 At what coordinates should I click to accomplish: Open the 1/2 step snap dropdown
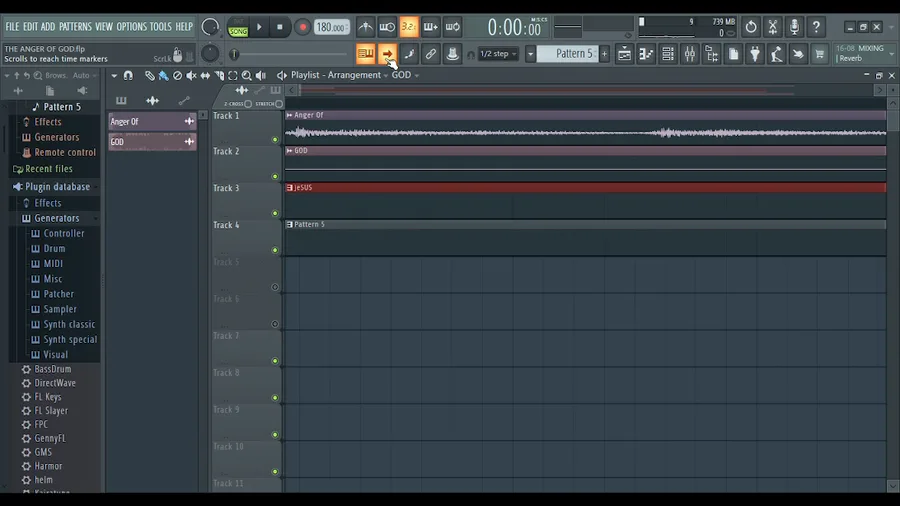click(498, 54)
